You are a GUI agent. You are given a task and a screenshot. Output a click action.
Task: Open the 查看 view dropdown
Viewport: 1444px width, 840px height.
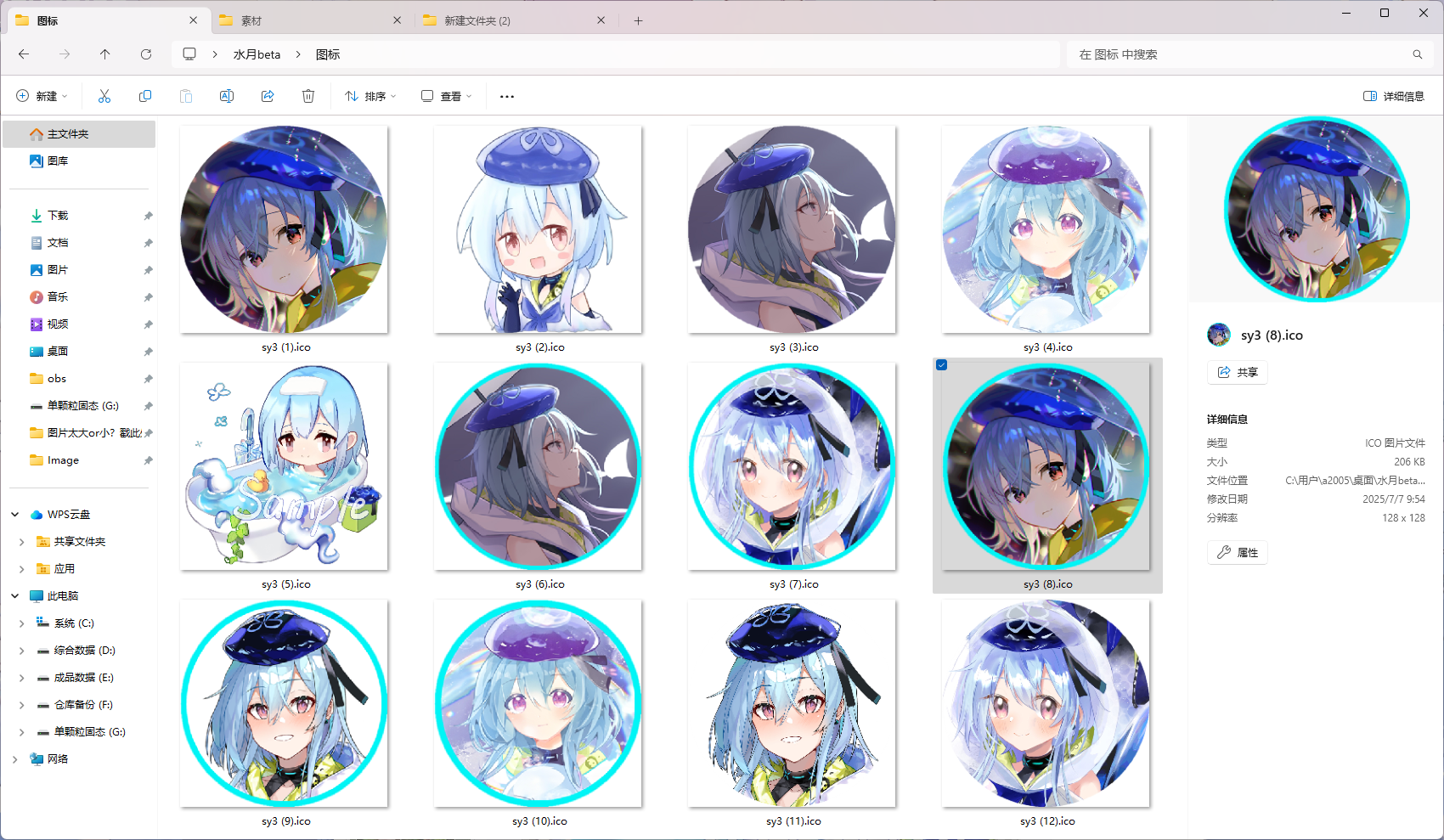click(x=447, y=96)
